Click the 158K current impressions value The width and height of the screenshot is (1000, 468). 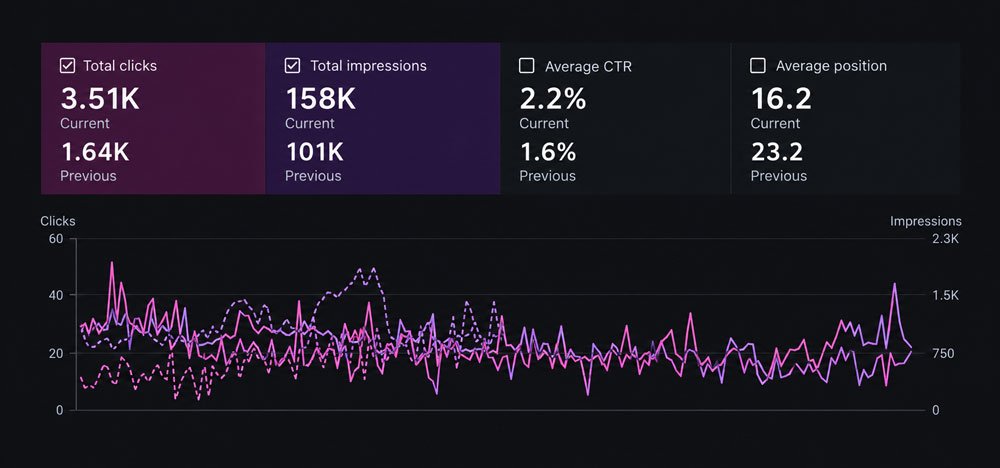pos(320,99)
